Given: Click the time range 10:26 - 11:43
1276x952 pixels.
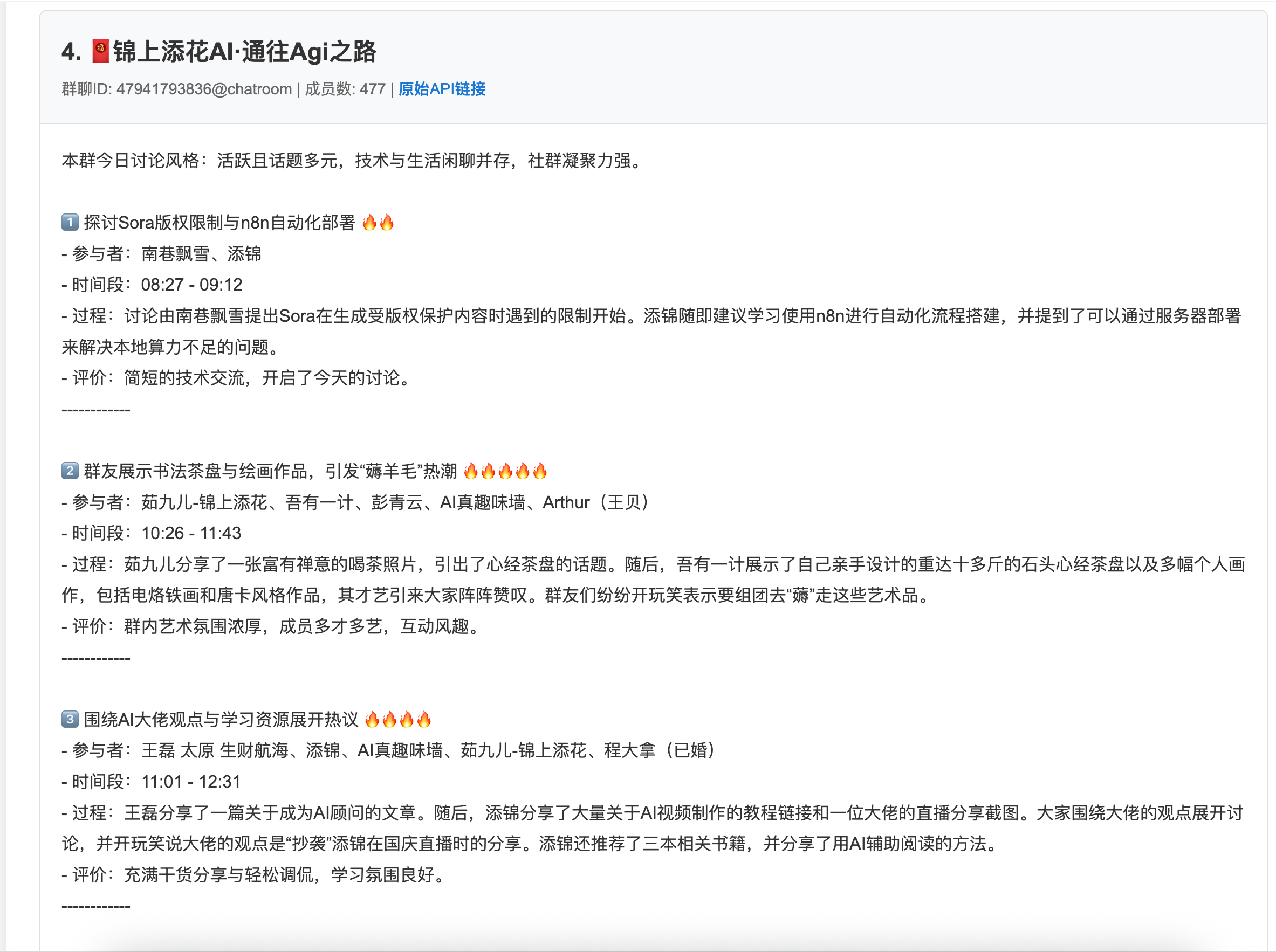Looking at the screenshot, I should 191,533.
